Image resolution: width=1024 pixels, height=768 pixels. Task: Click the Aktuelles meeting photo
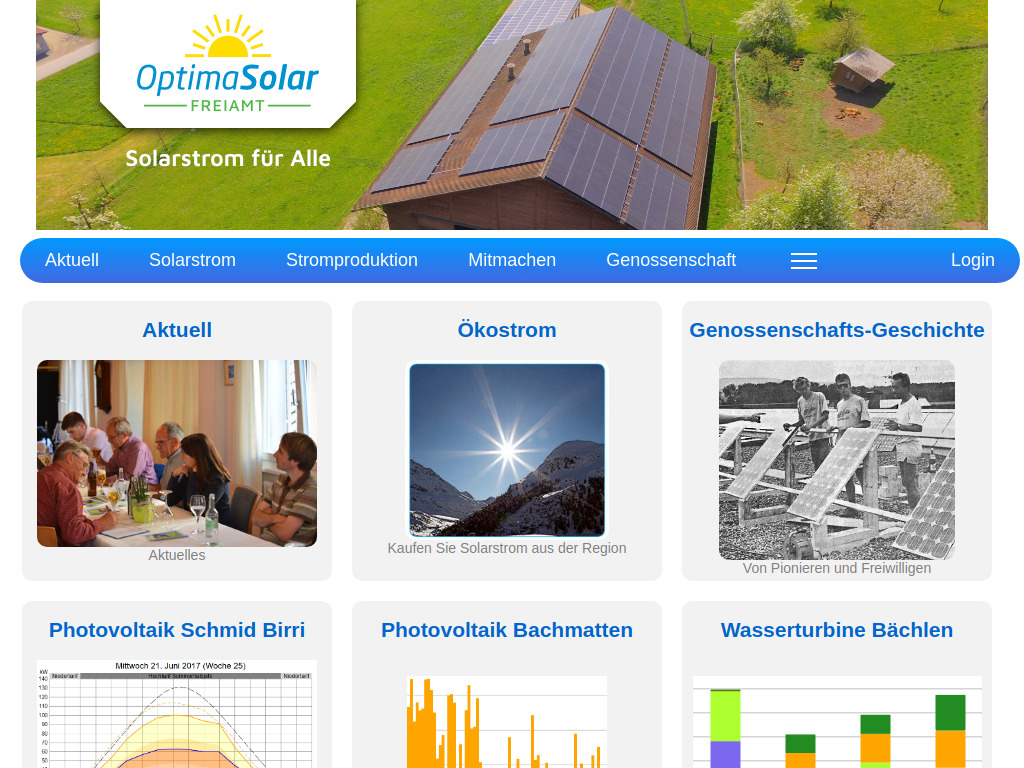click(177, 452)
